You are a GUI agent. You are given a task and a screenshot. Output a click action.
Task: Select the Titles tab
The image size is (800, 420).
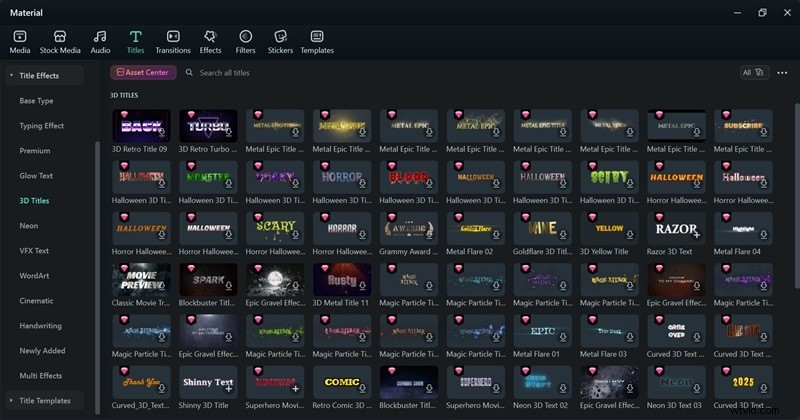point(135,42)
